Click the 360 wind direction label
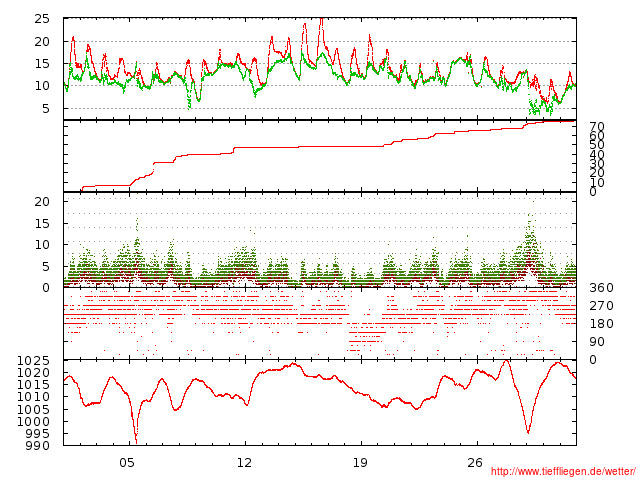 tap(601, 288)
